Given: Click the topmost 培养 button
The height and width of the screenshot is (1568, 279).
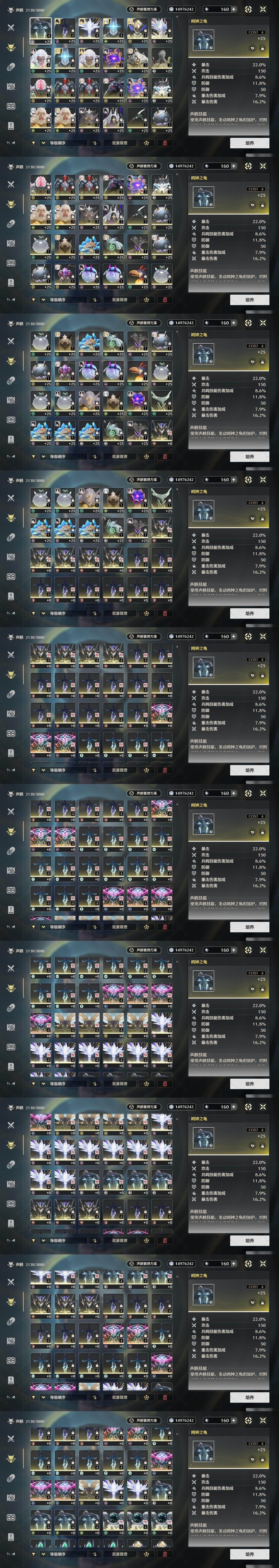Looking at the screenshot, I should coord(250,143).
